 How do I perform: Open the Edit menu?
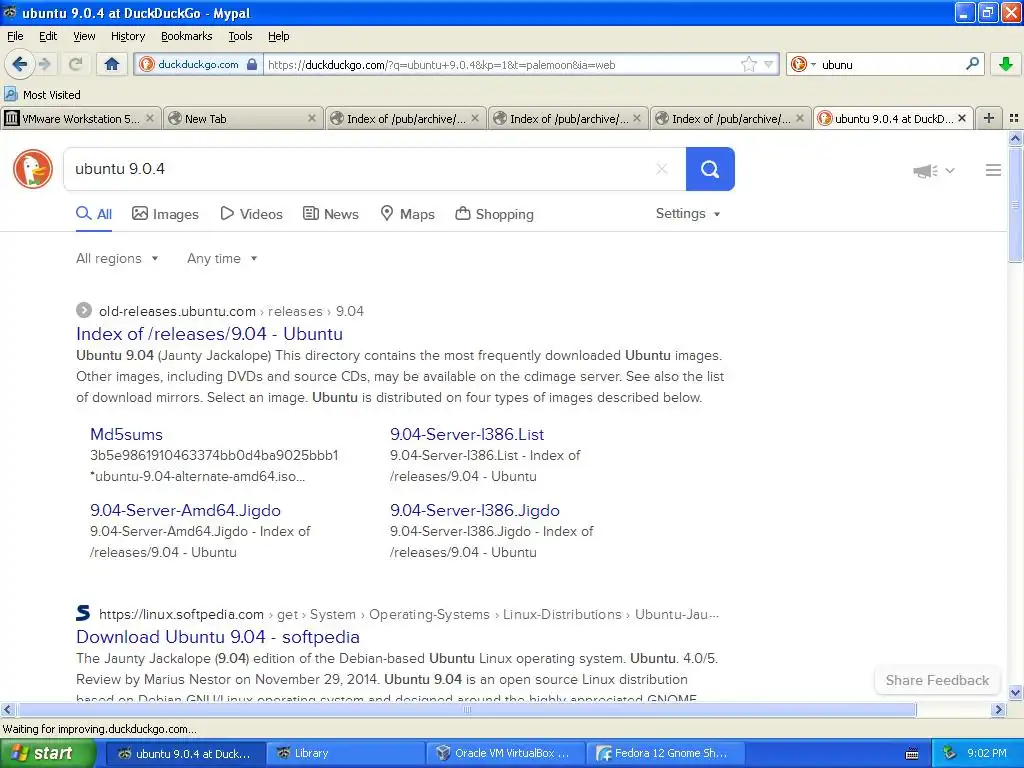[48, 36]
